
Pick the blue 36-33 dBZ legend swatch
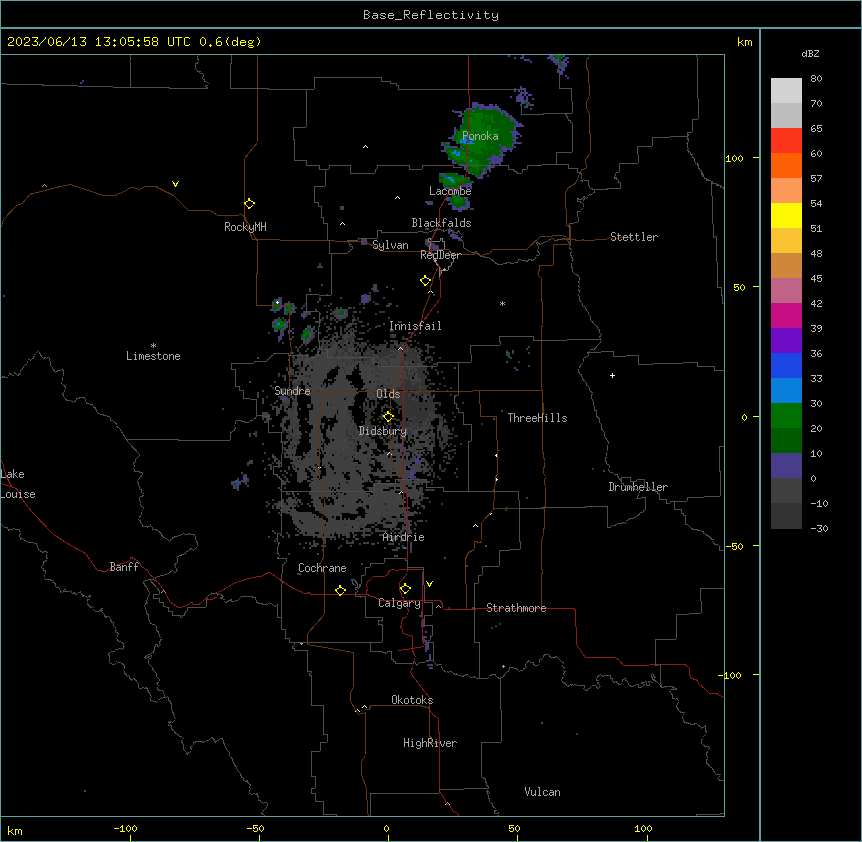coord(786,366)
